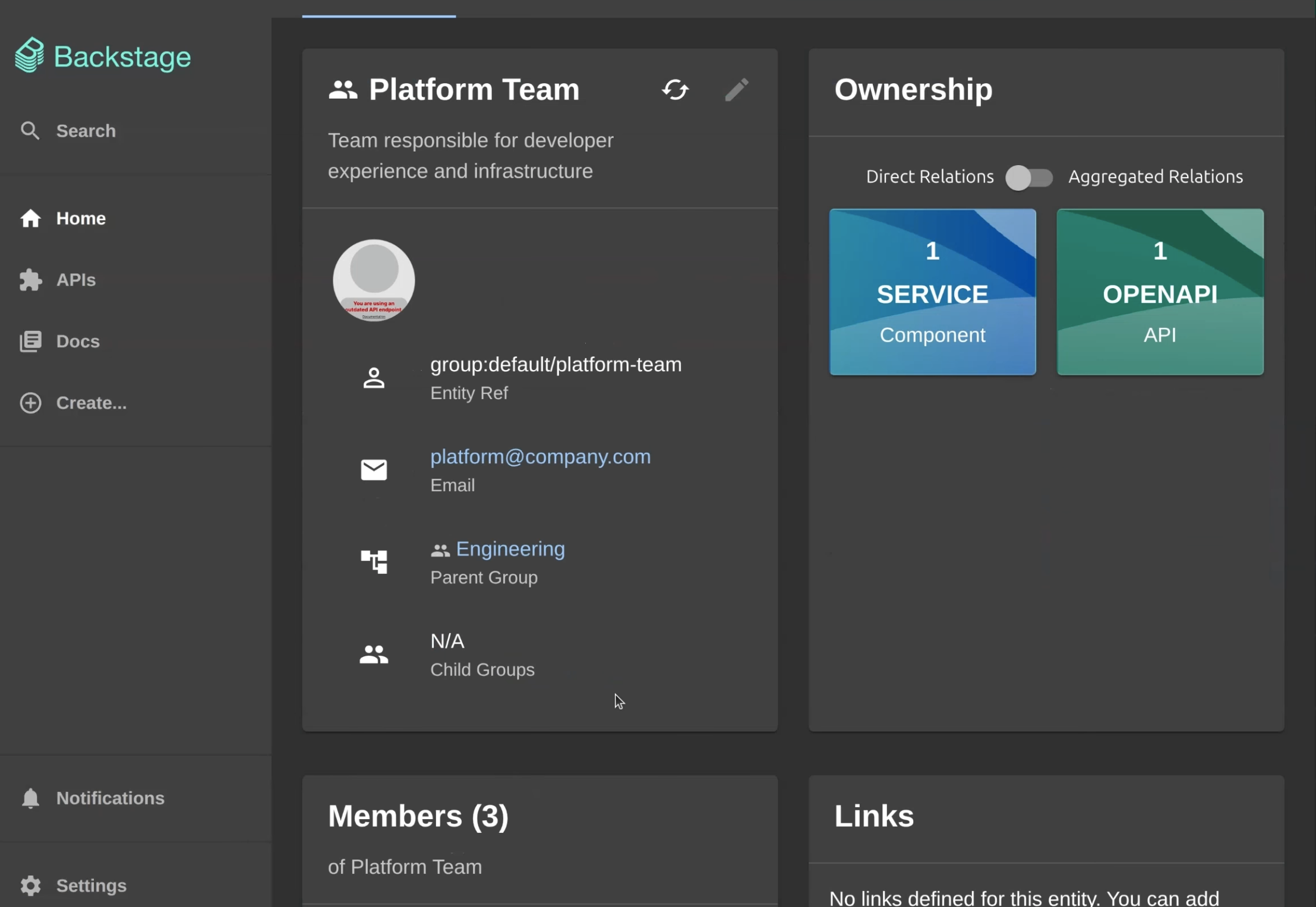Image resolution: width=1316 pixels, height=907 pixels.
Task: Click the Create plus icon
Action: [30, 403]
